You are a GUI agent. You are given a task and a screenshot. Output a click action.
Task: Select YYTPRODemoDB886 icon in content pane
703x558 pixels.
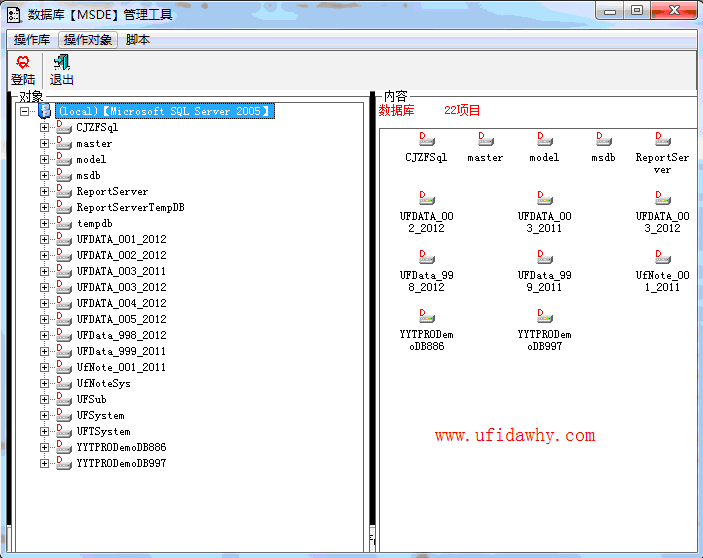coord(426,318)
